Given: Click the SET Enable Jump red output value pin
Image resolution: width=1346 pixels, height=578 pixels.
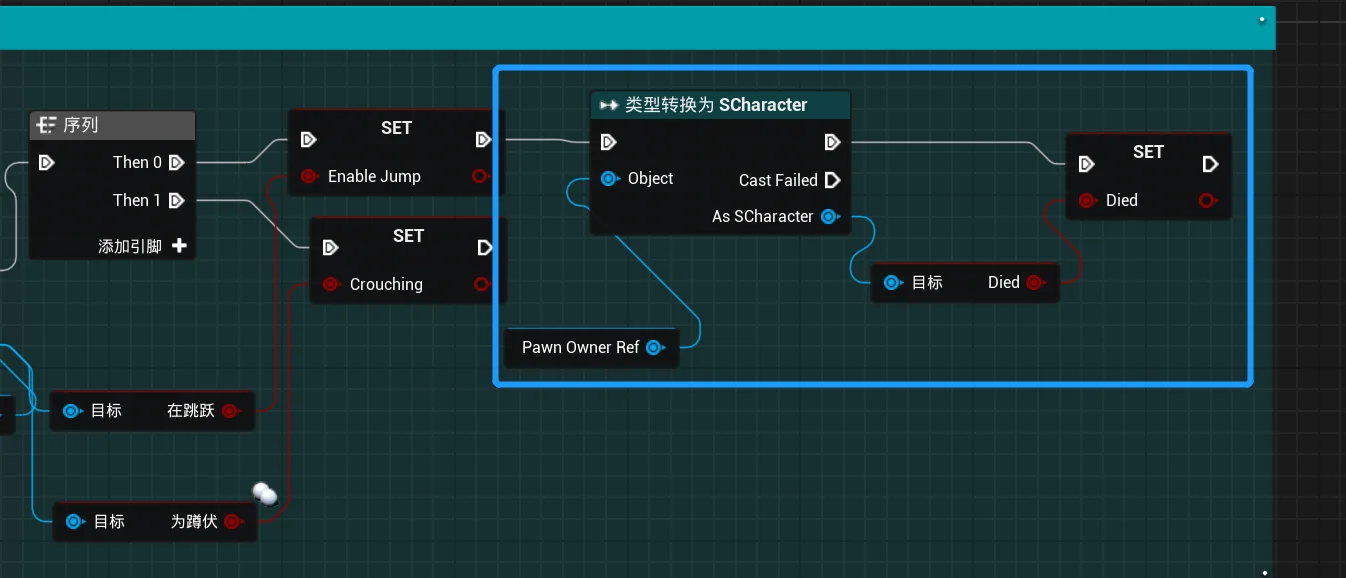Looking at the screenshot, I should [480, 176].
